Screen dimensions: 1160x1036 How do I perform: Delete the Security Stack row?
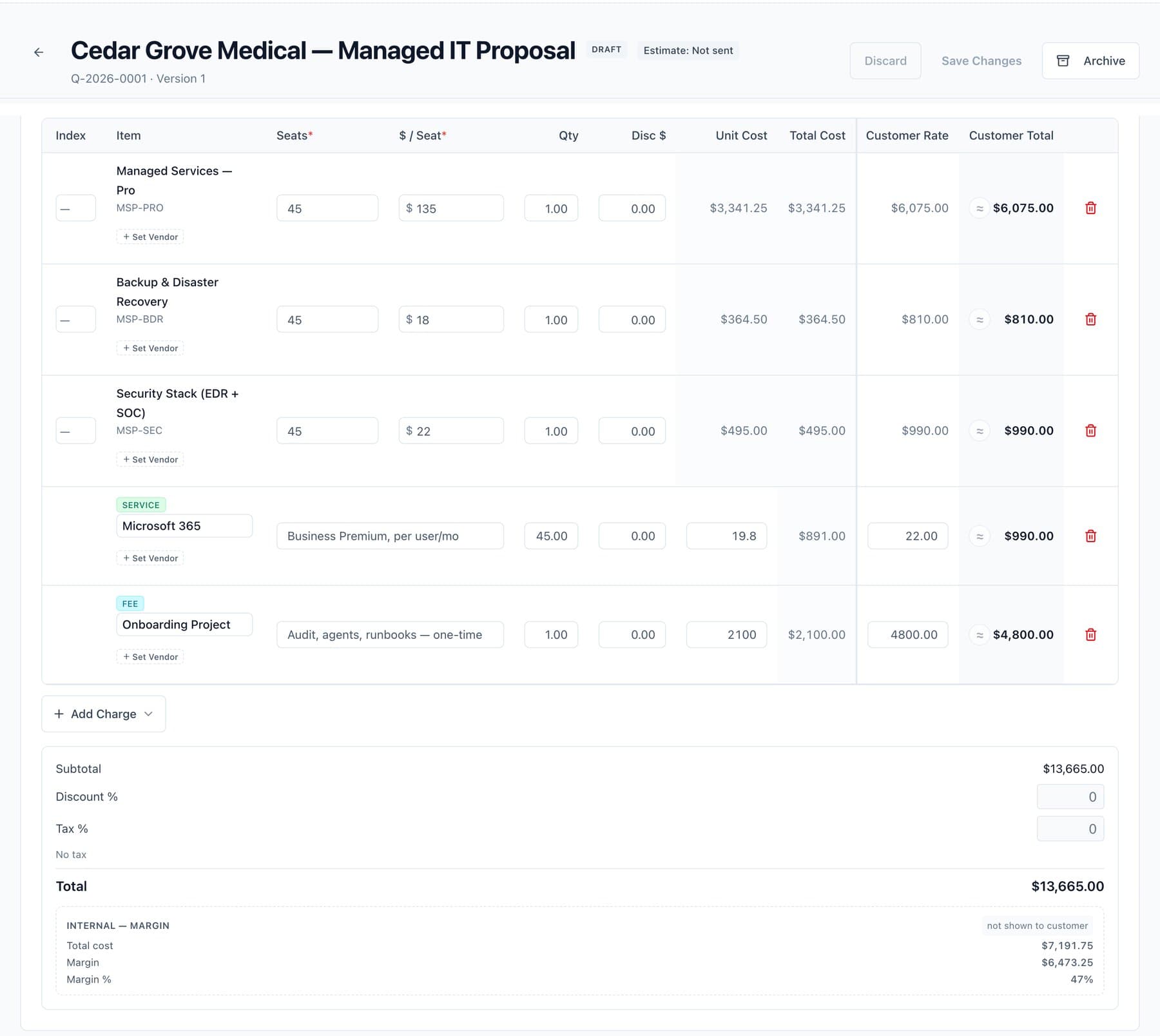[1090, 431]
